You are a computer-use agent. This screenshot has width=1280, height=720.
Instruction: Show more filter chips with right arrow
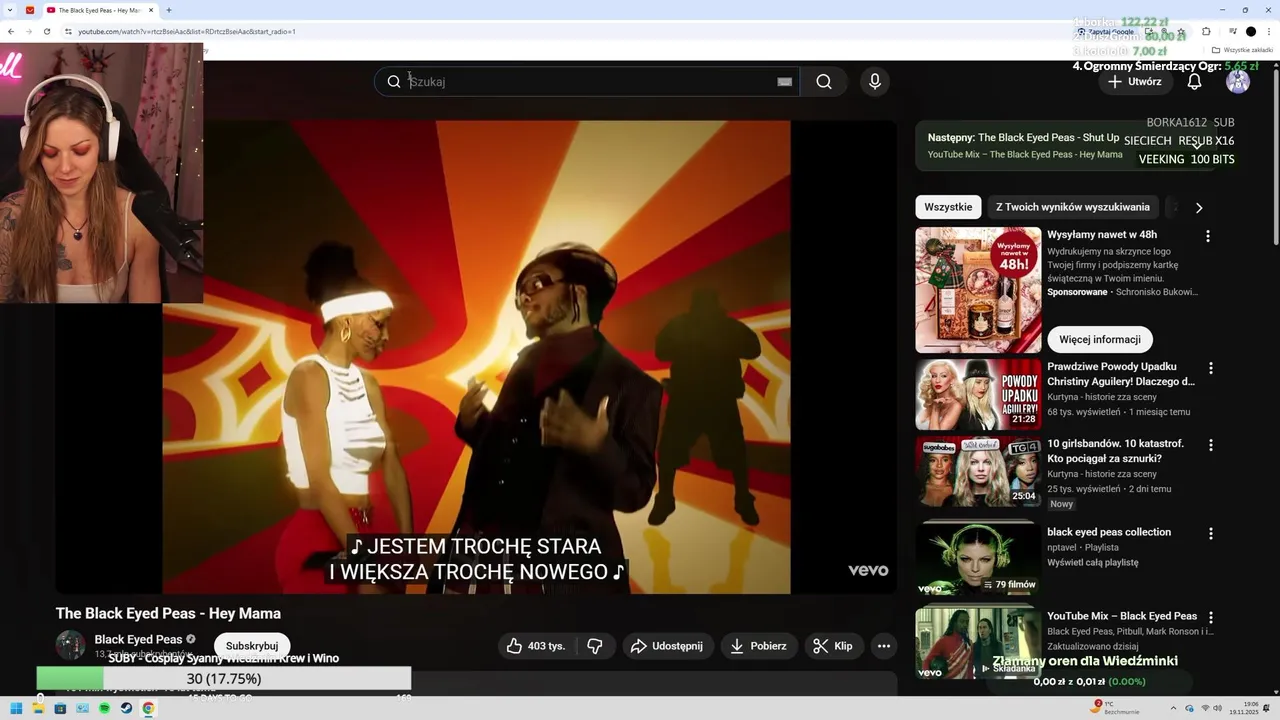pyautogui.click(x=1199, y=208)
